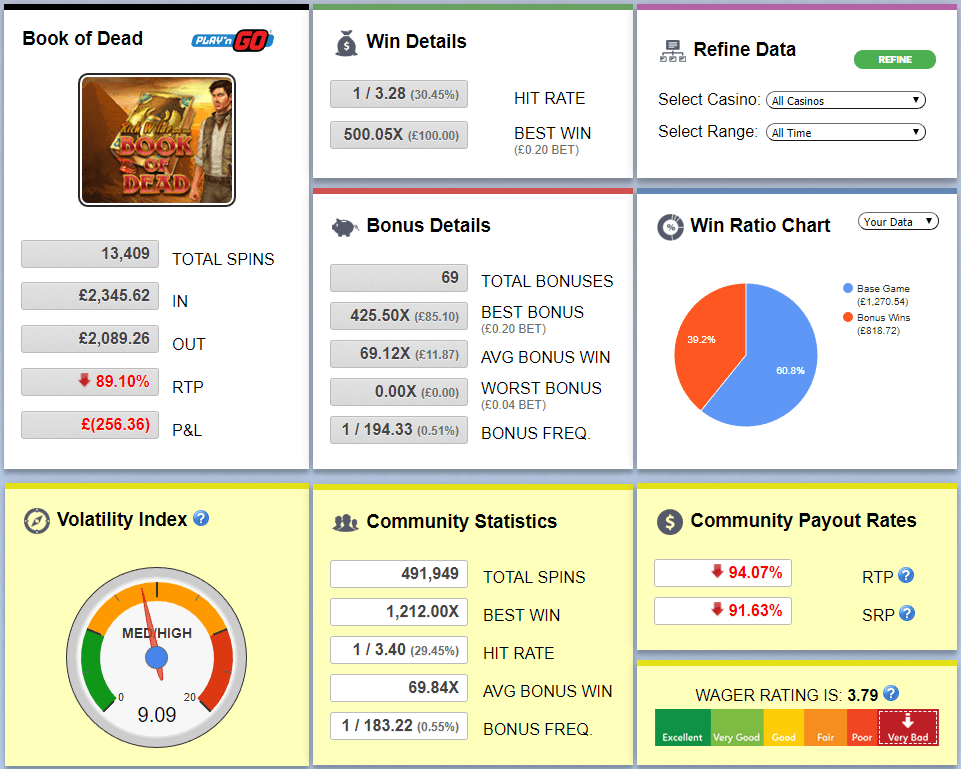The height and width of the screenshot is (769, 961).
Task: Open the community RTP help icon
Action: (906, 575)
